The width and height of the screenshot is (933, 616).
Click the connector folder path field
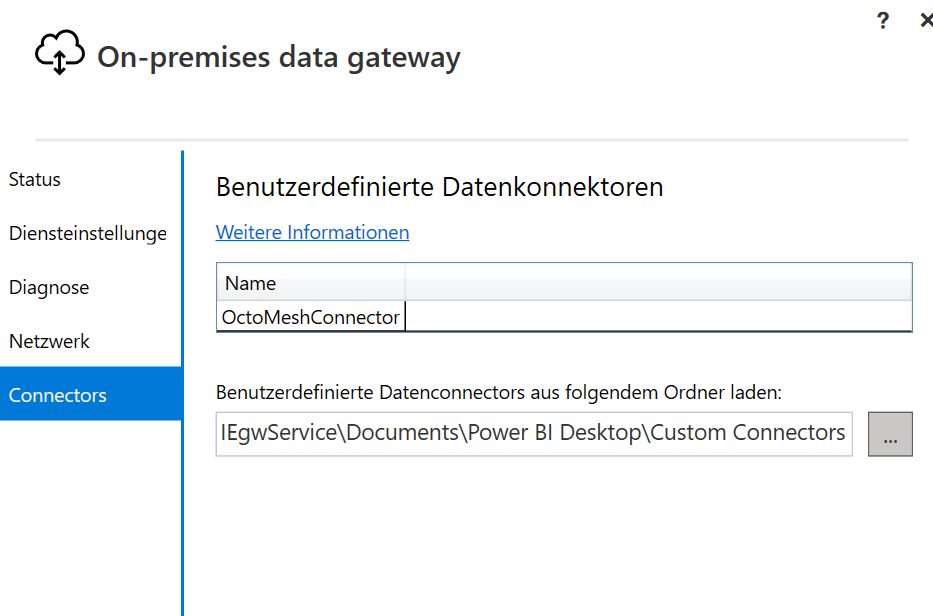(530, 433)
